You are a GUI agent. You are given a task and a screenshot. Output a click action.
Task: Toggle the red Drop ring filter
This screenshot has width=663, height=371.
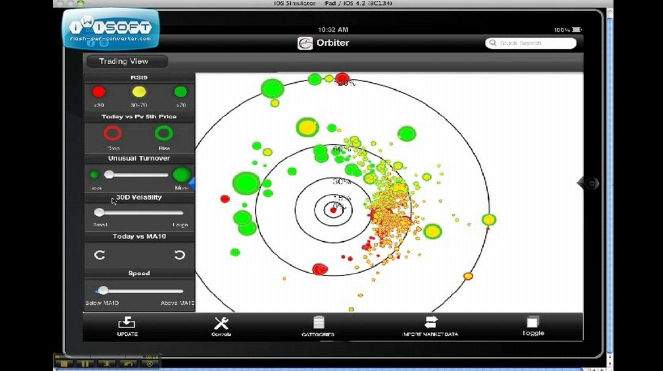click(x=112, y=133)
